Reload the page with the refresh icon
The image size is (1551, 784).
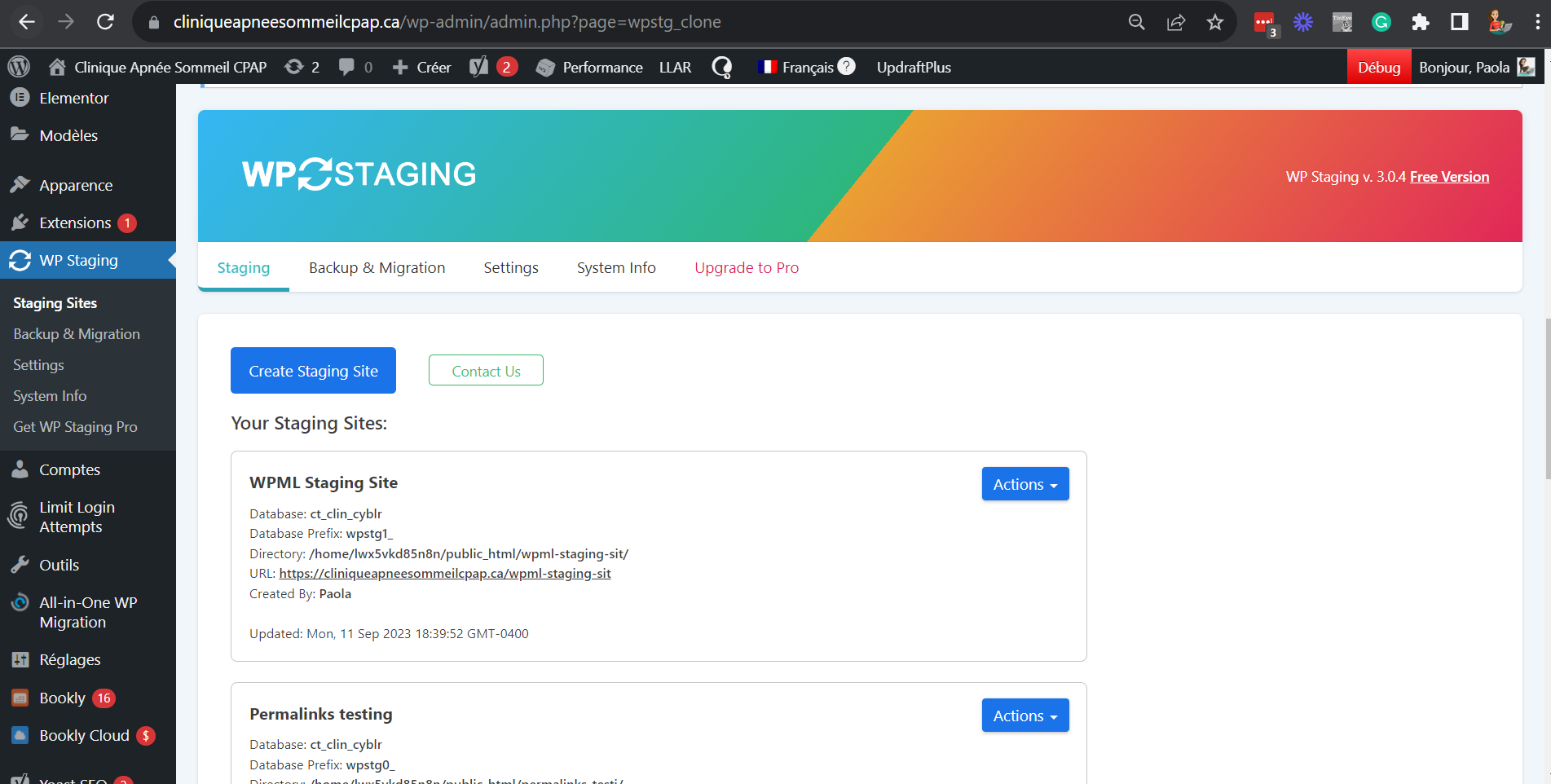coord(105,22)
